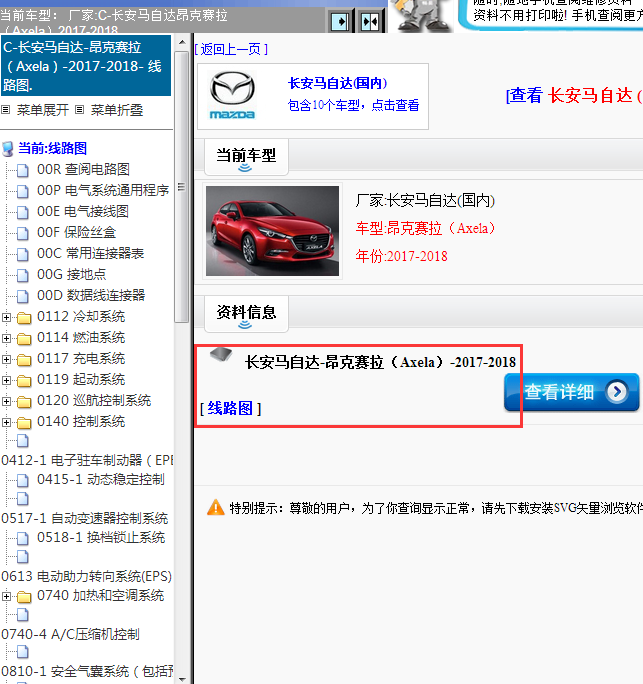Viewport: 643px width, 684px height.
Task: Click folder icon of 0740 加热和空调系统
Action: click(x=24, y=596)
